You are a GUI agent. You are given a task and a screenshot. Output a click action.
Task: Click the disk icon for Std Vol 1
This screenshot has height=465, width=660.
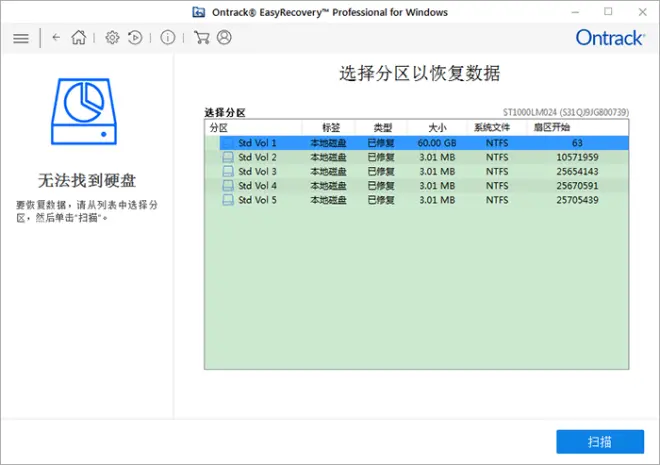click(228, 143)
